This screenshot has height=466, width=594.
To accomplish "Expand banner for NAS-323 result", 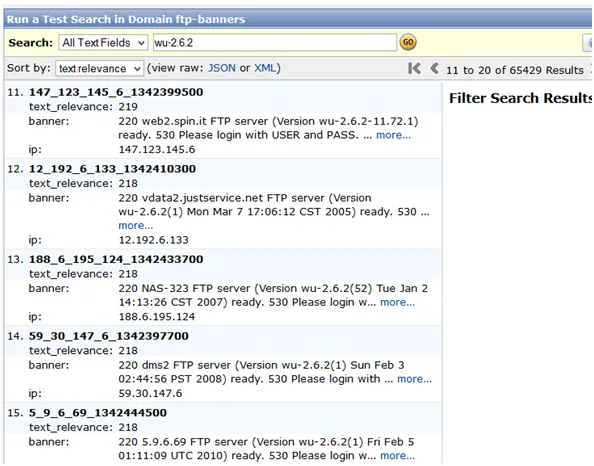I will tap(397, 302).
